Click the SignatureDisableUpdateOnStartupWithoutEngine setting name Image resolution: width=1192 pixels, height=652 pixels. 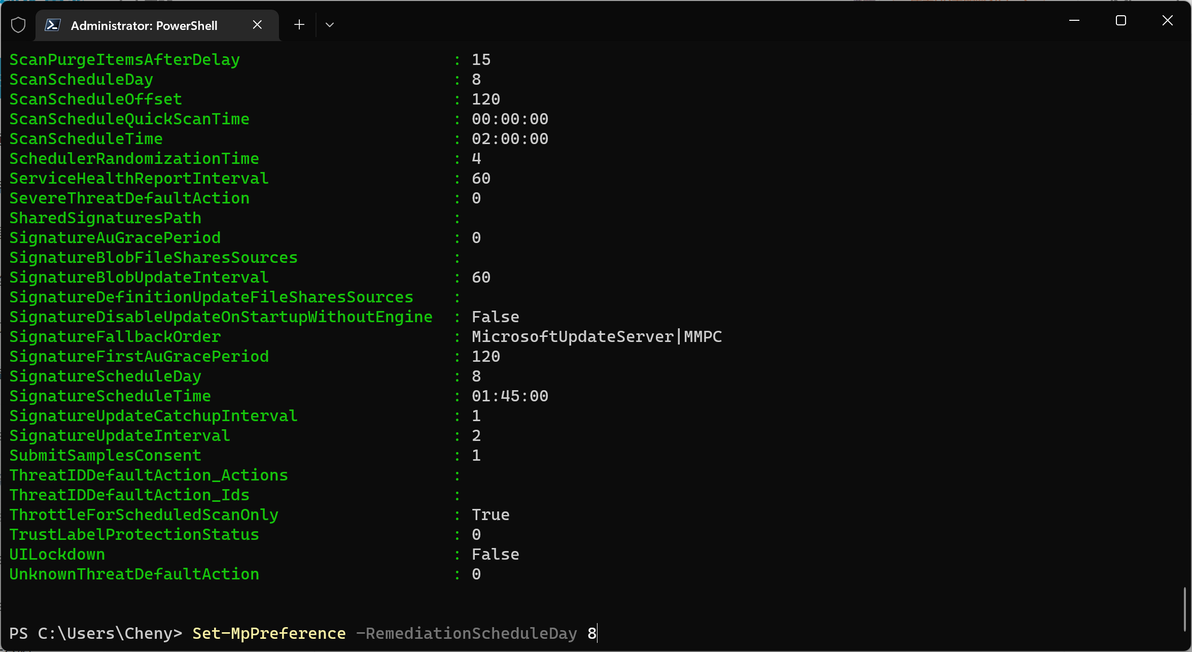click(221, 317)
